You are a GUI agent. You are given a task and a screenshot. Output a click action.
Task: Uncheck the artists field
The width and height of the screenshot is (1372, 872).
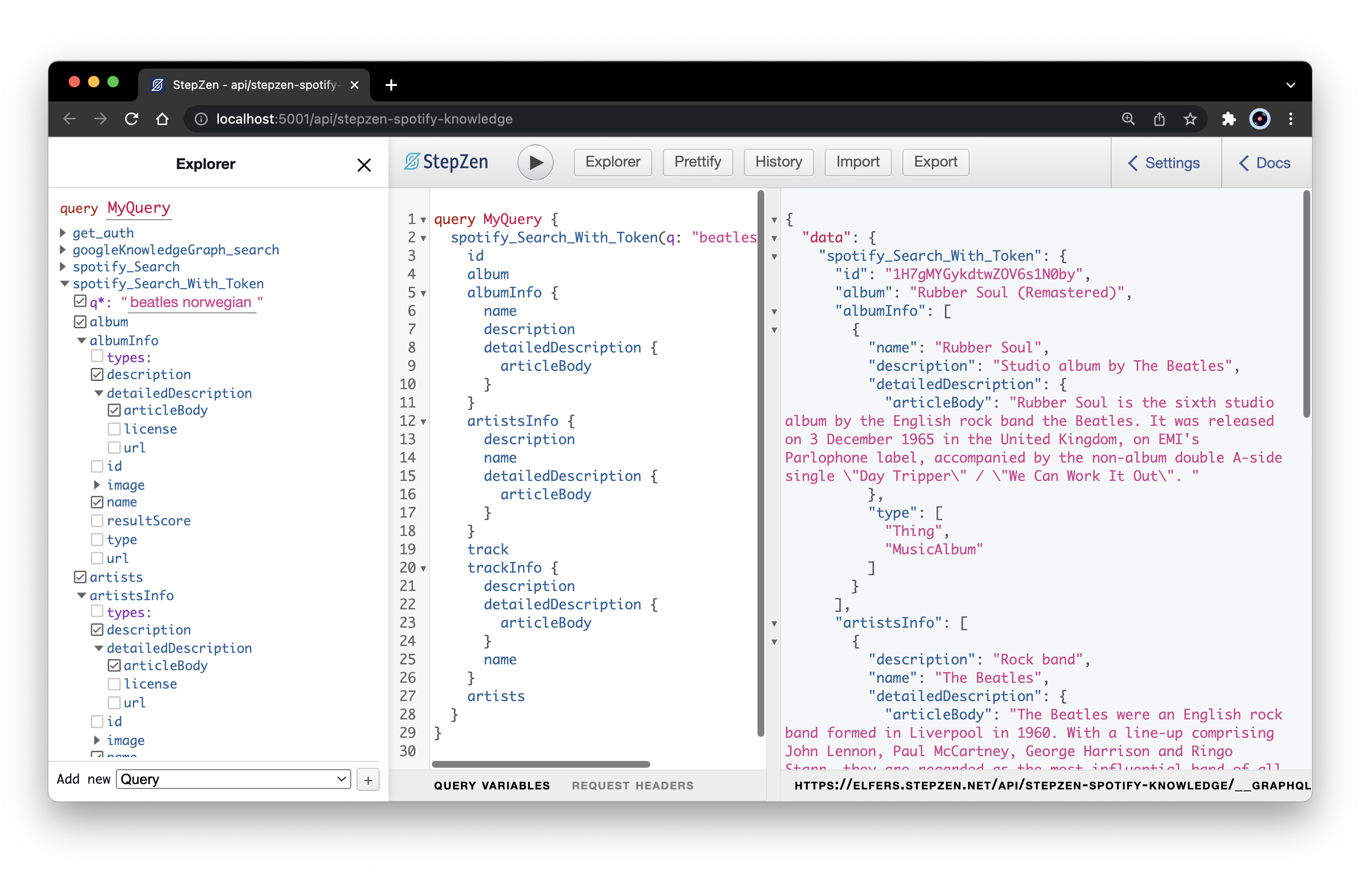pos(80,577)
